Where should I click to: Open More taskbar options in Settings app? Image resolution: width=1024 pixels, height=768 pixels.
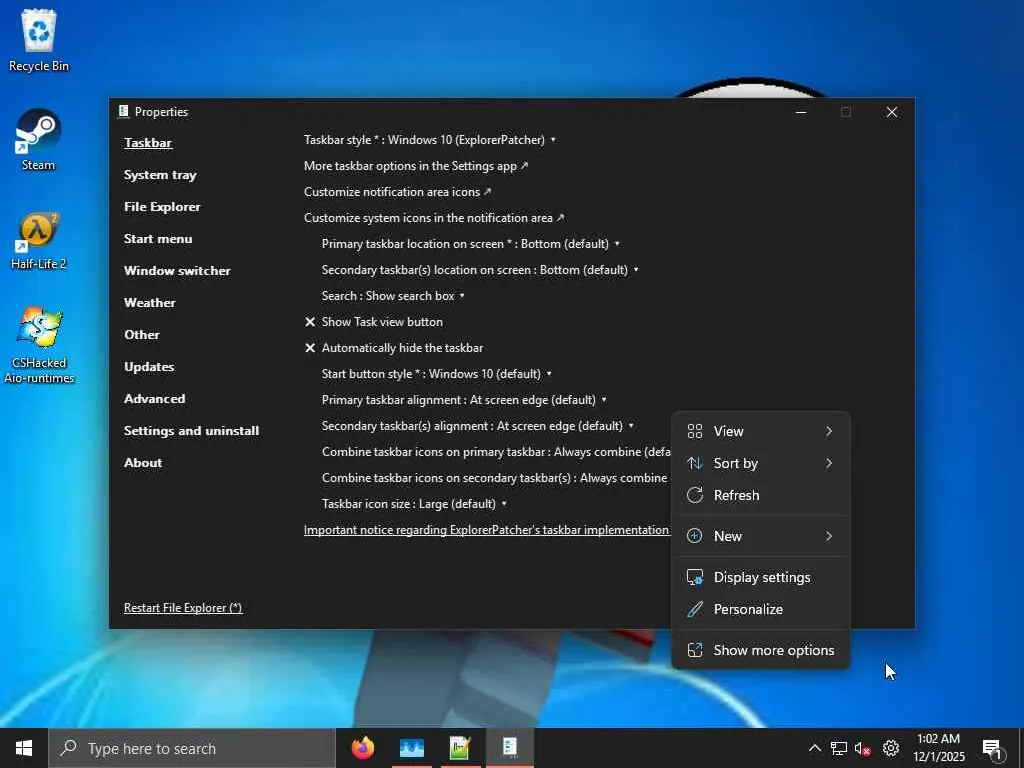(416, 166)
